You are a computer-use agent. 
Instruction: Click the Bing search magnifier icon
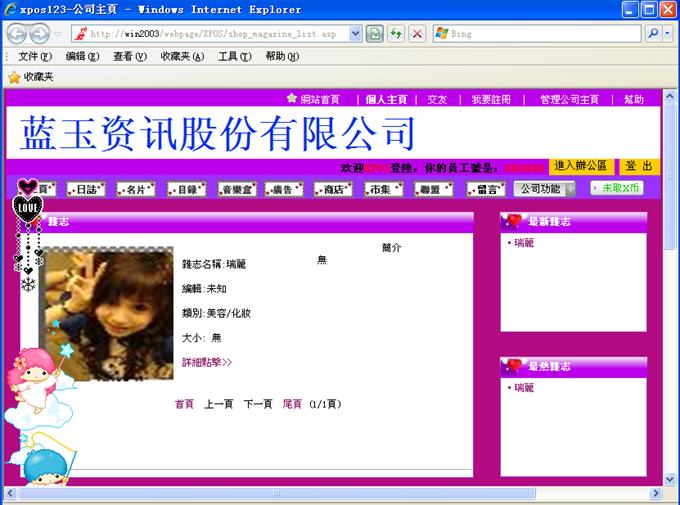pos(654,33)
